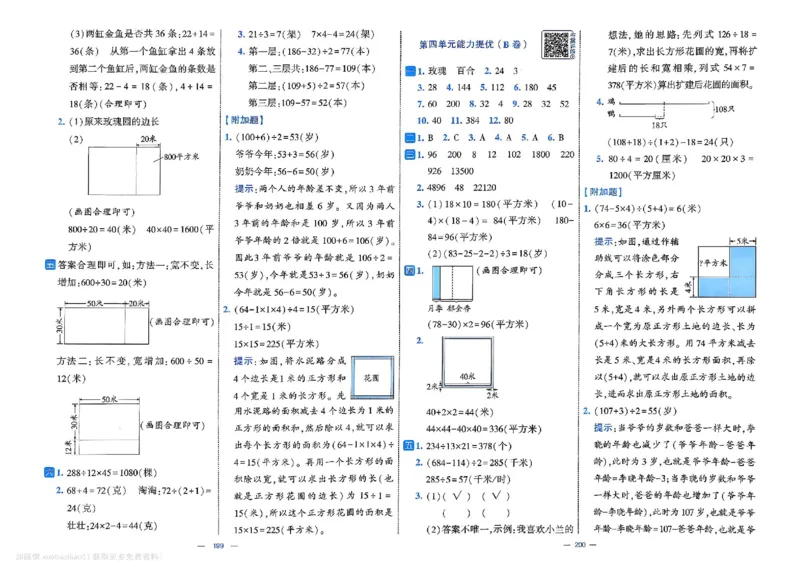
Task: Click the blue section marker before 1. B 2. C
Action: tap(410, 138)
